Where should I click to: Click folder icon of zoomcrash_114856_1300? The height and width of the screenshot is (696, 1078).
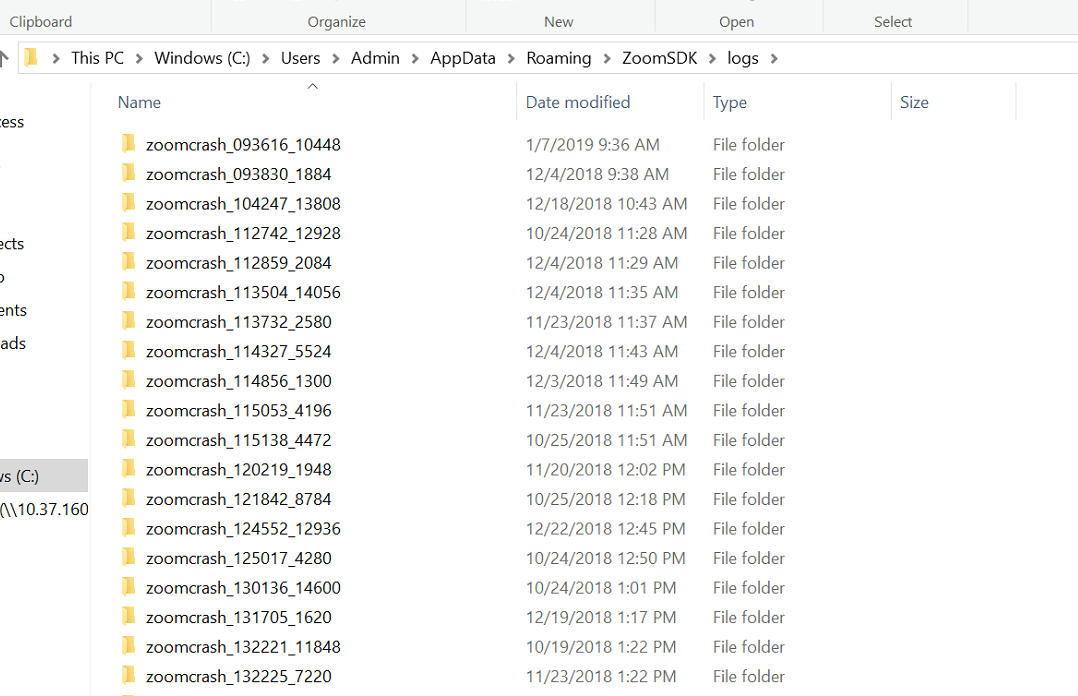tap(129, 380)
